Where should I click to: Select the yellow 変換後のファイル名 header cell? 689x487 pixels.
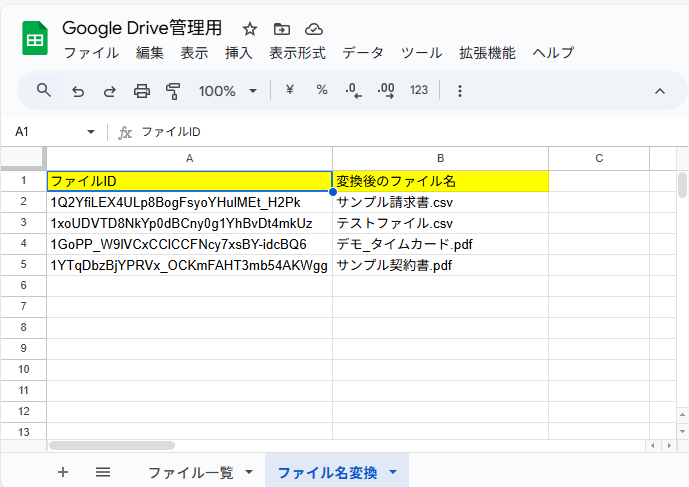coord(440,181)
